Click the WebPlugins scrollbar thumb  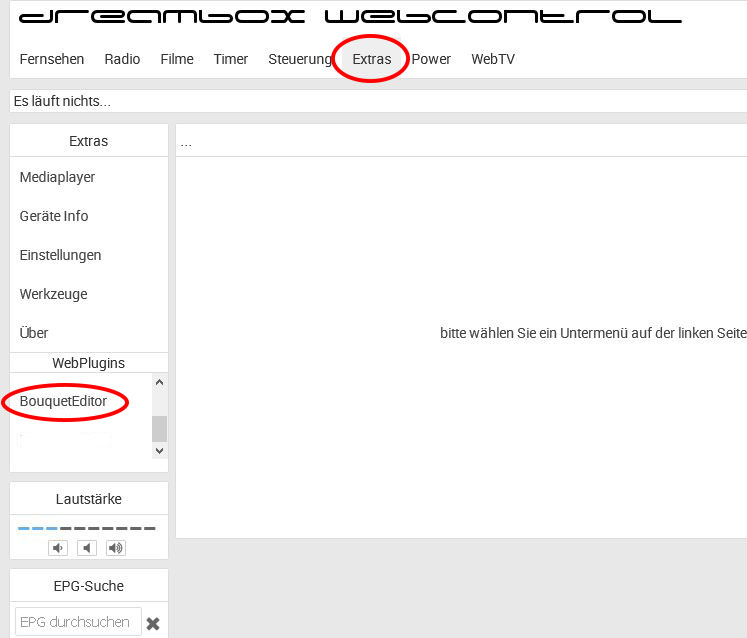click(x=159, y=428)
